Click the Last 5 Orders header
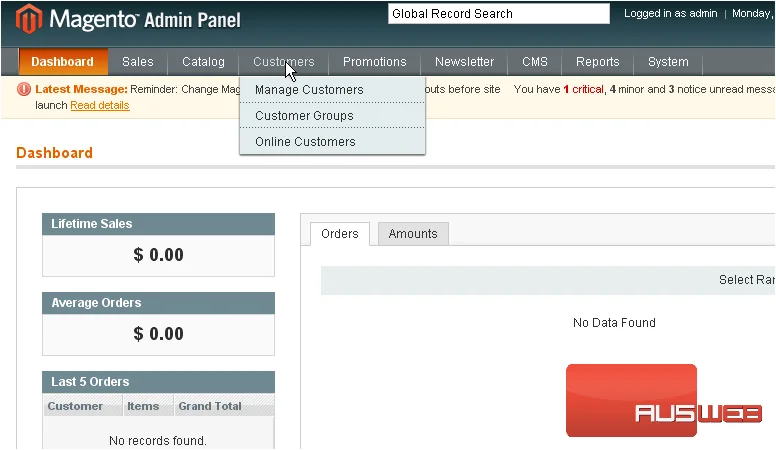Screen dimensions: 776x450 click(158, 382)
